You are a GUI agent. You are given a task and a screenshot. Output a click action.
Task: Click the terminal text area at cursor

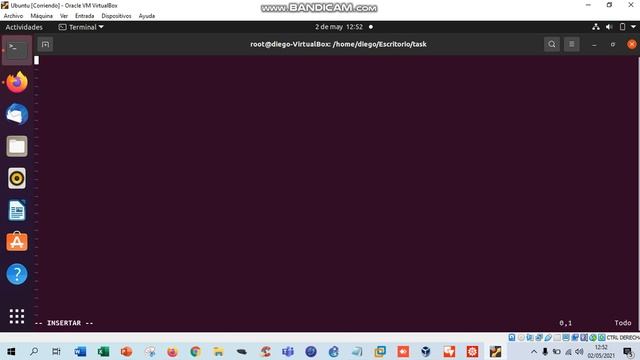(x=36, y=60)
